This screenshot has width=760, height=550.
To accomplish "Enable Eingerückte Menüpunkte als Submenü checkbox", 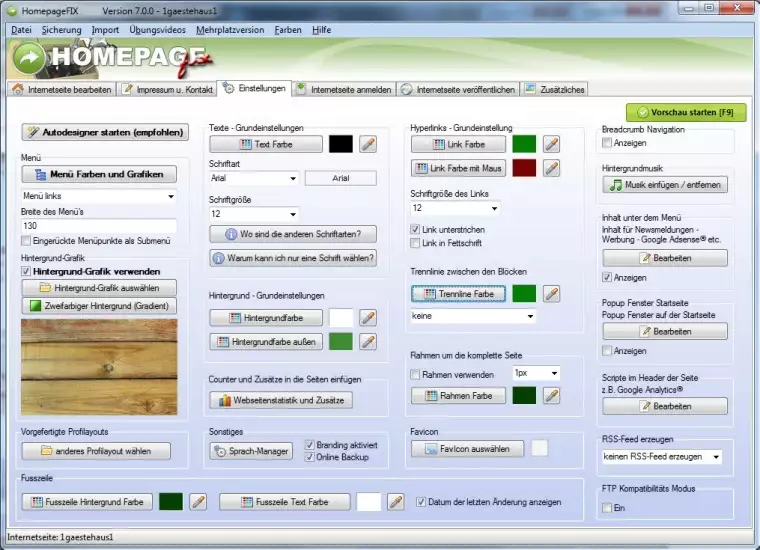I will [x=26, y=241].
